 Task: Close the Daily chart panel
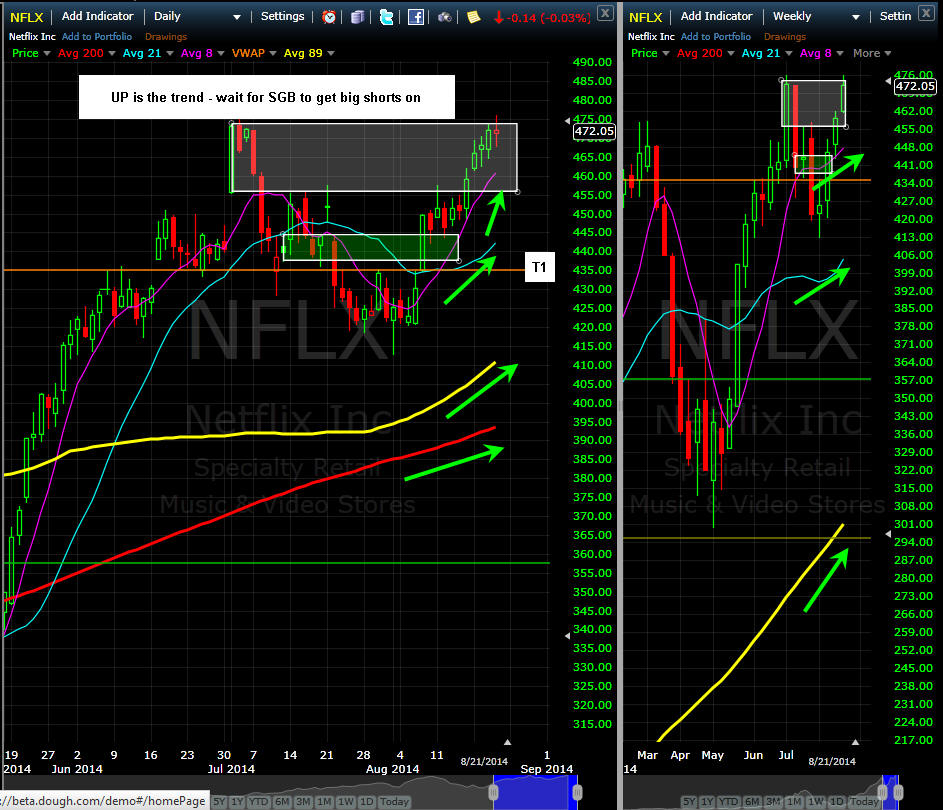pyautogui.click(x=605, y=13)
